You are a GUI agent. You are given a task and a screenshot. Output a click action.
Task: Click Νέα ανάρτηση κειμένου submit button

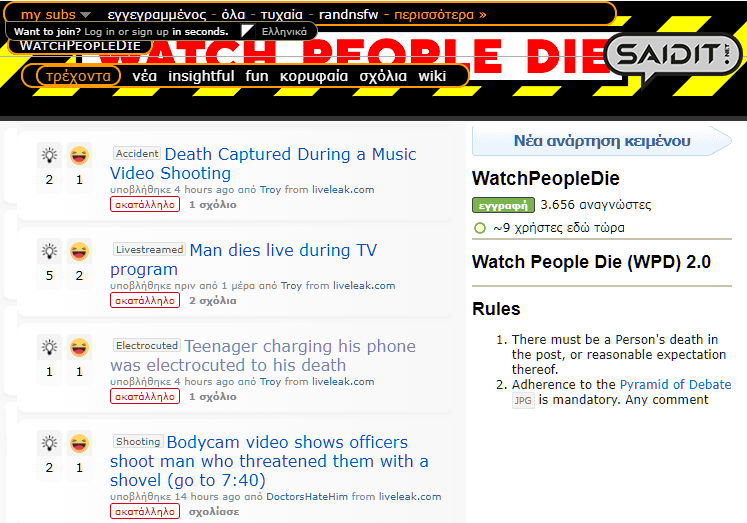[x=602, y=141]
